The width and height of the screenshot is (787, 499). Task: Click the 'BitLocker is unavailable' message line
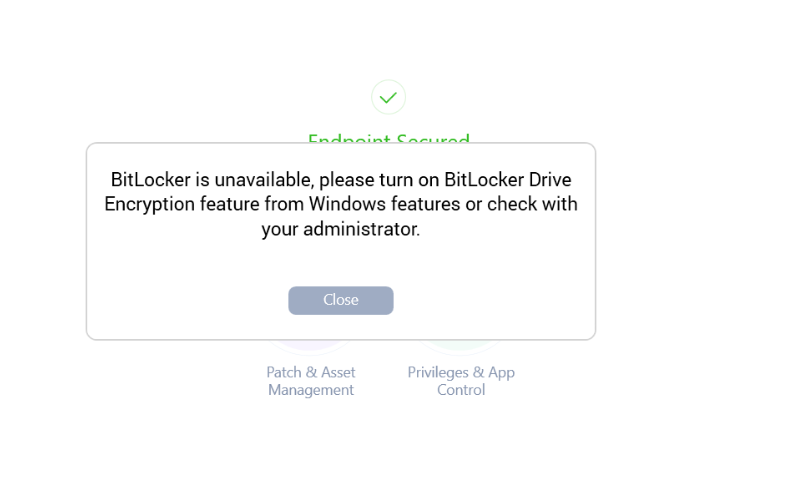[341, 179]
